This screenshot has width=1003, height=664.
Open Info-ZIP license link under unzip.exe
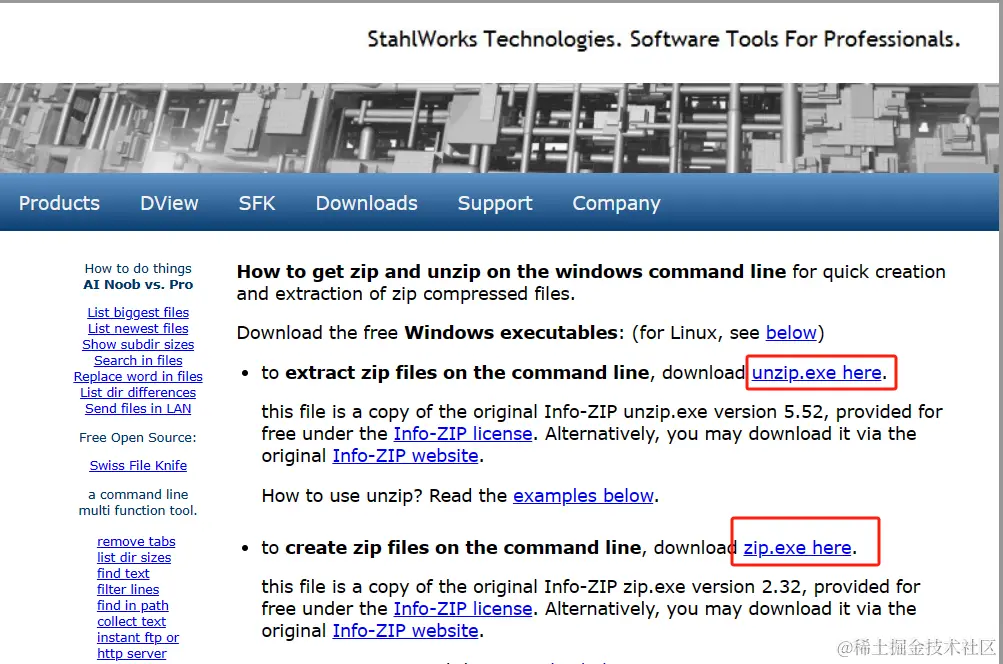pos(462,434)
